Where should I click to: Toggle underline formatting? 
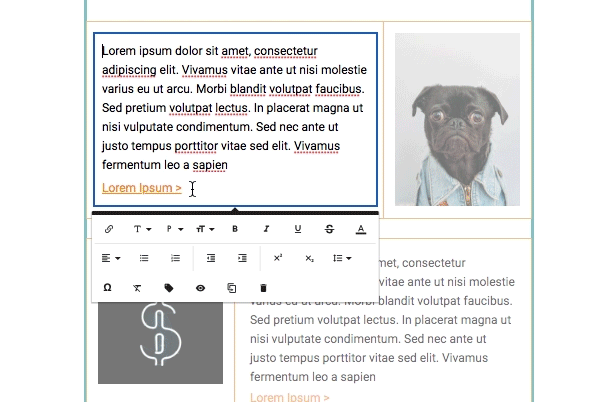tap(298, 229)
